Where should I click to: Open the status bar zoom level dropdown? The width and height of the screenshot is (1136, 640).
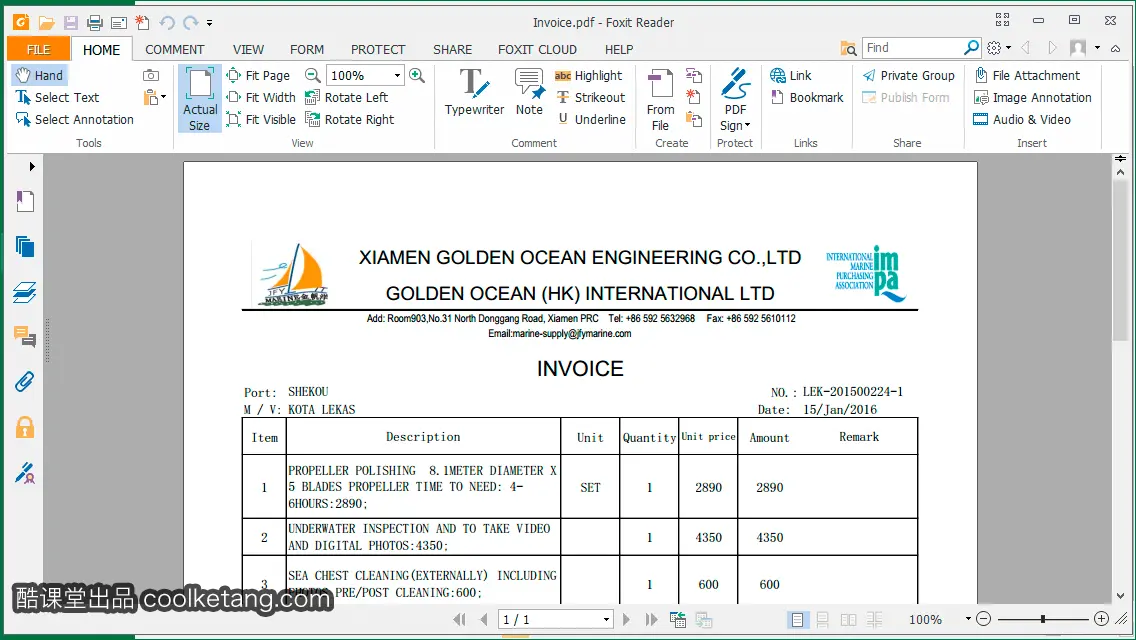(x=968, y=619)
